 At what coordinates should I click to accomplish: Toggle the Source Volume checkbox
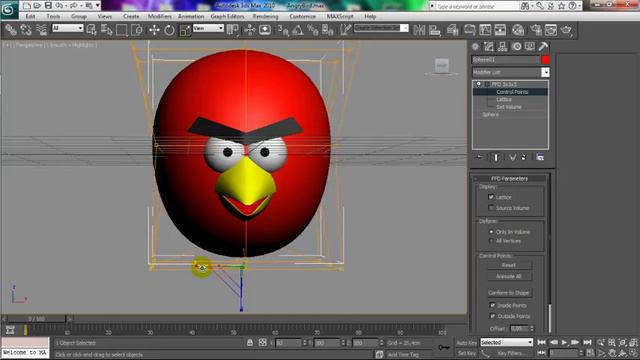click(491, 208)
